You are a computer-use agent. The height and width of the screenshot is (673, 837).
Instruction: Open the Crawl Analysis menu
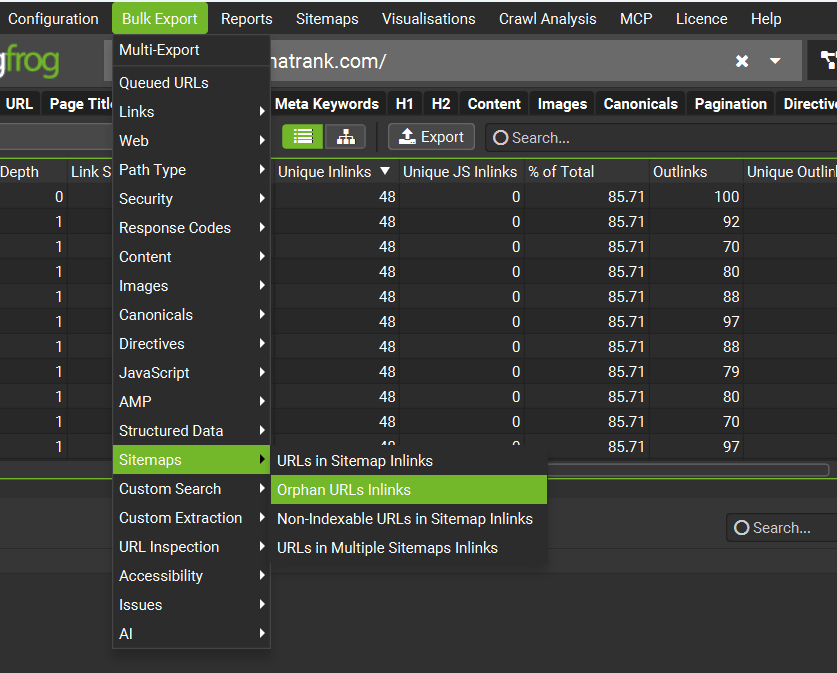pyautogui.click(x=548, y=19)
